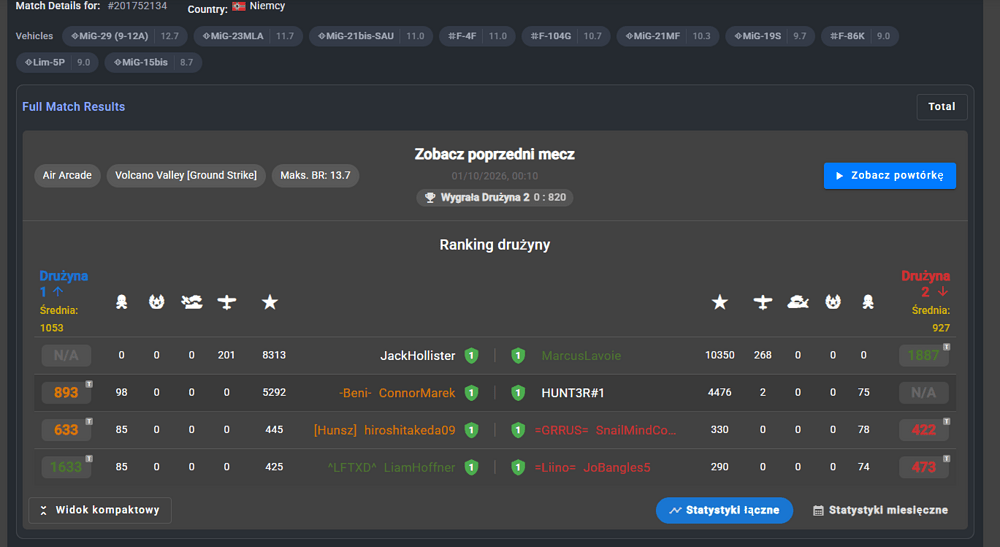This screenshot has width=1000, height=547.
Task: Click the shield badge beside SnailMindCo
Action: (x=518, y=430)
